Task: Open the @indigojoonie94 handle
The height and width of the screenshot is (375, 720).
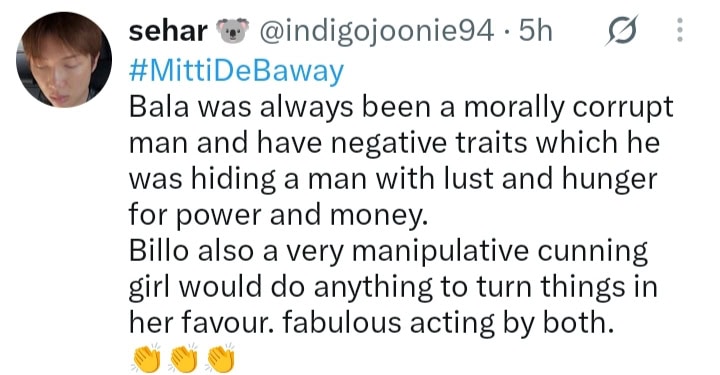Action: click(377, 32)
